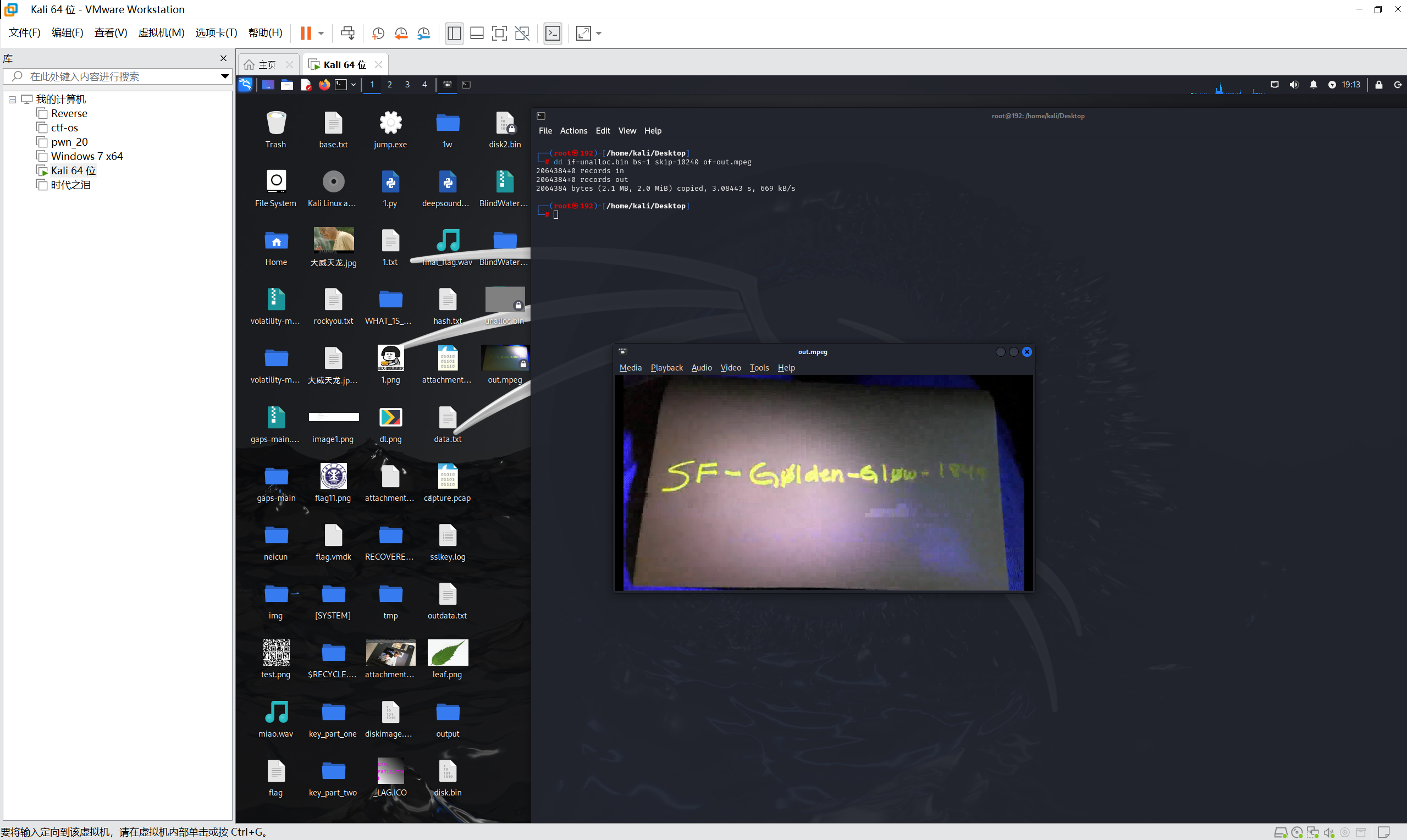The height and width of the screenshot is (840, 1407).
Task: Select the Trash desktop icon
Action: click(x=275, y=130)
